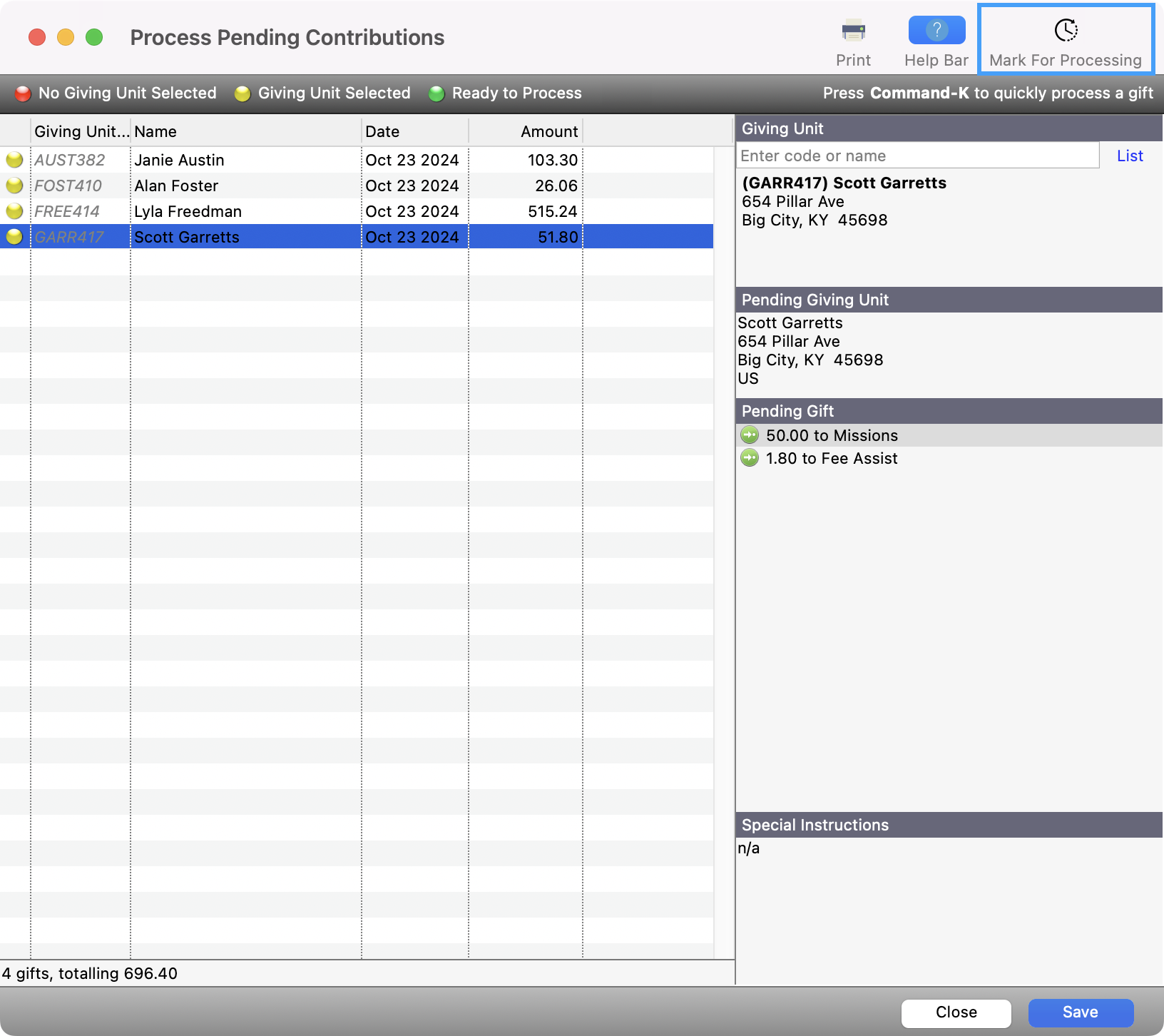Viewport: 1164px width, 1036px height.
Task: Click yellow status dot for Lyla Freedman
Action: coord(14,211)
